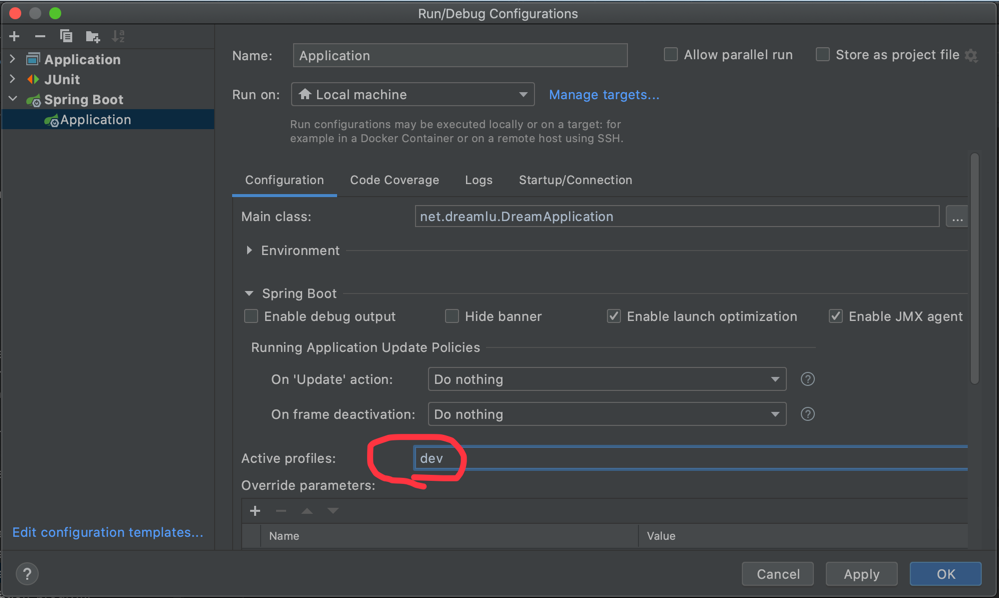The image size is (999, 598).
Task: Copy the selected configuration
Action: (x=66, y=36)
